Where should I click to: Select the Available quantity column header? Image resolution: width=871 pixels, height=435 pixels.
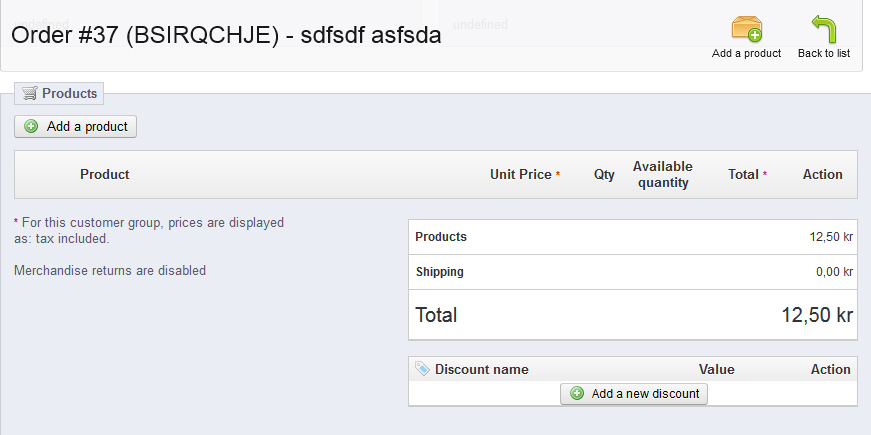(662, 174)
